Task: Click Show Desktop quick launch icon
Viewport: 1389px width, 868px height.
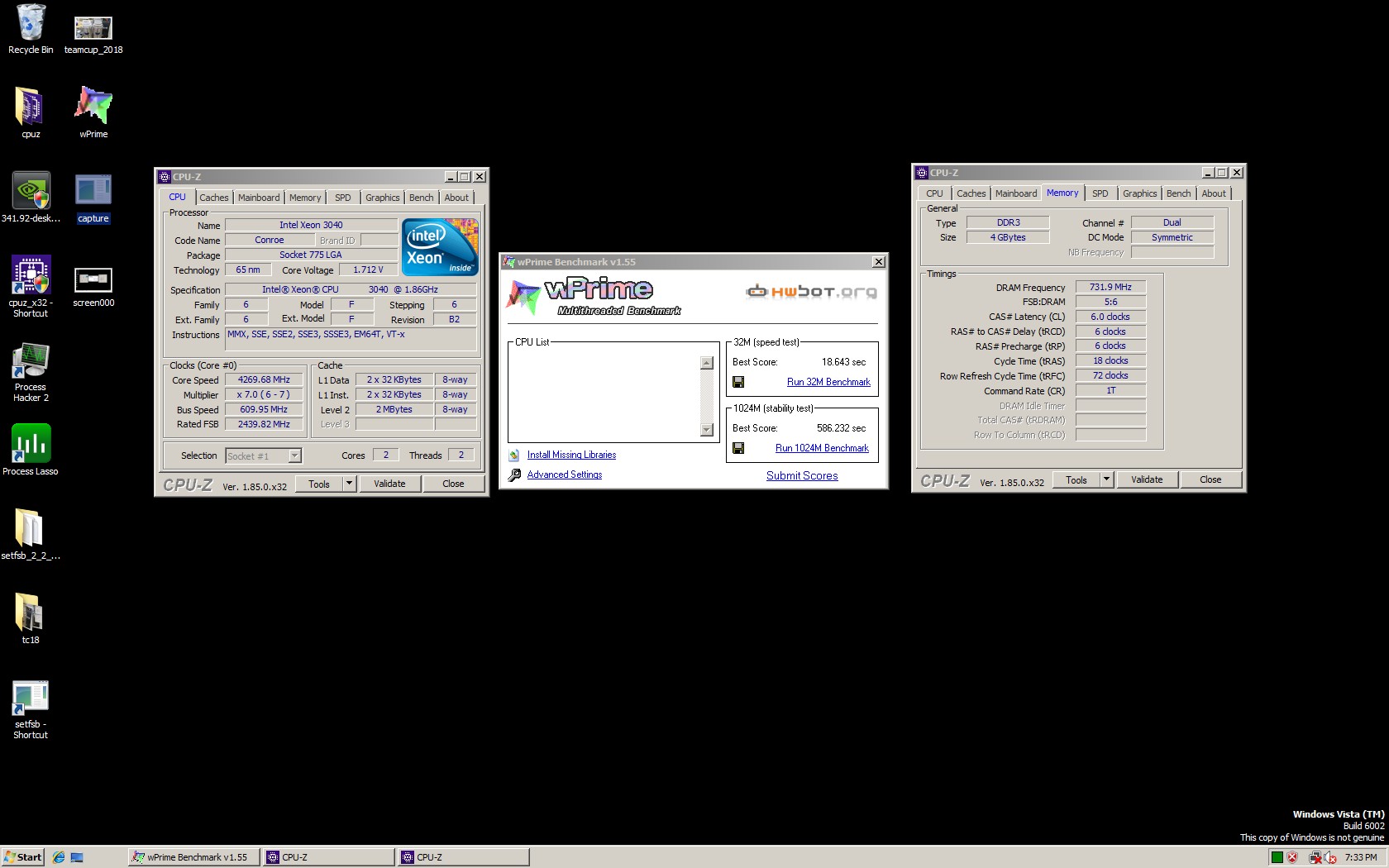Action: pos(77,857)
